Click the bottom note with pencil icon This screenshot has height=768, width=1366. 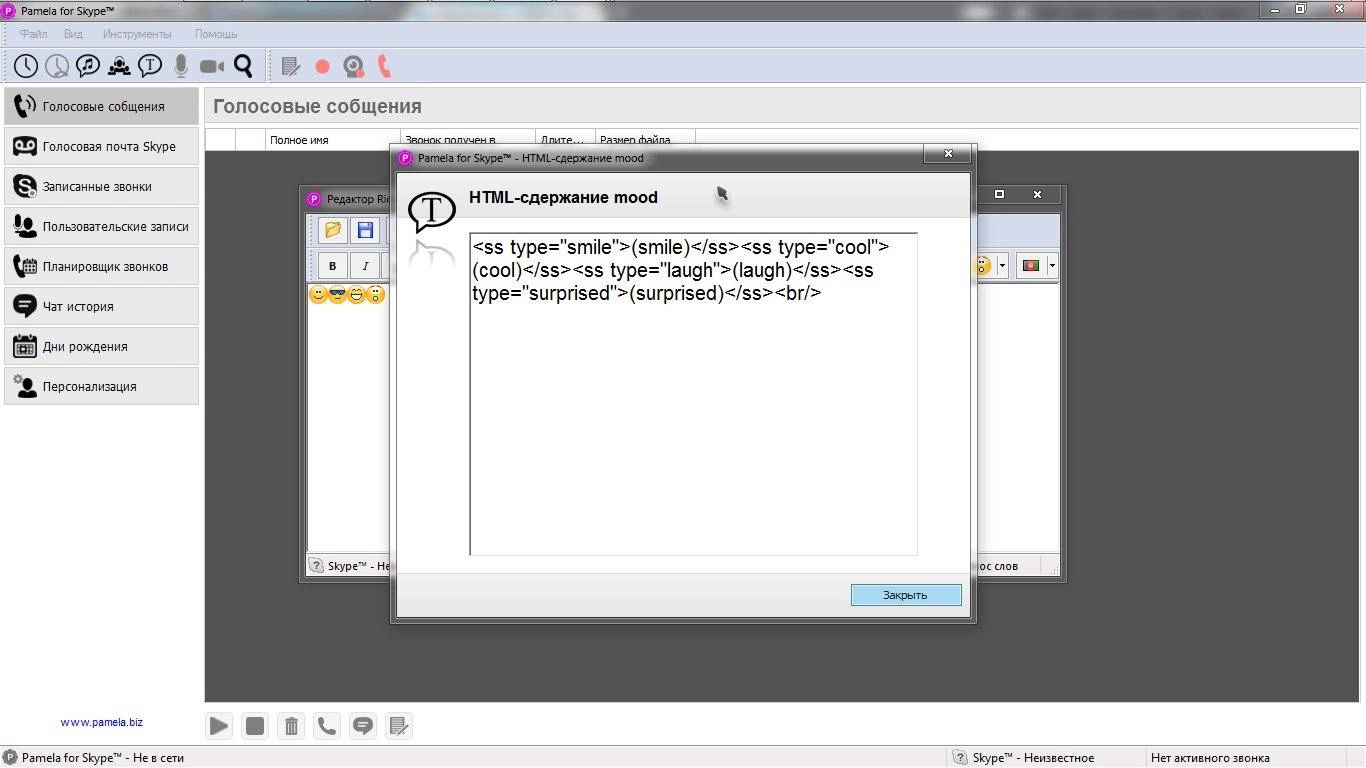pos(399,726)
